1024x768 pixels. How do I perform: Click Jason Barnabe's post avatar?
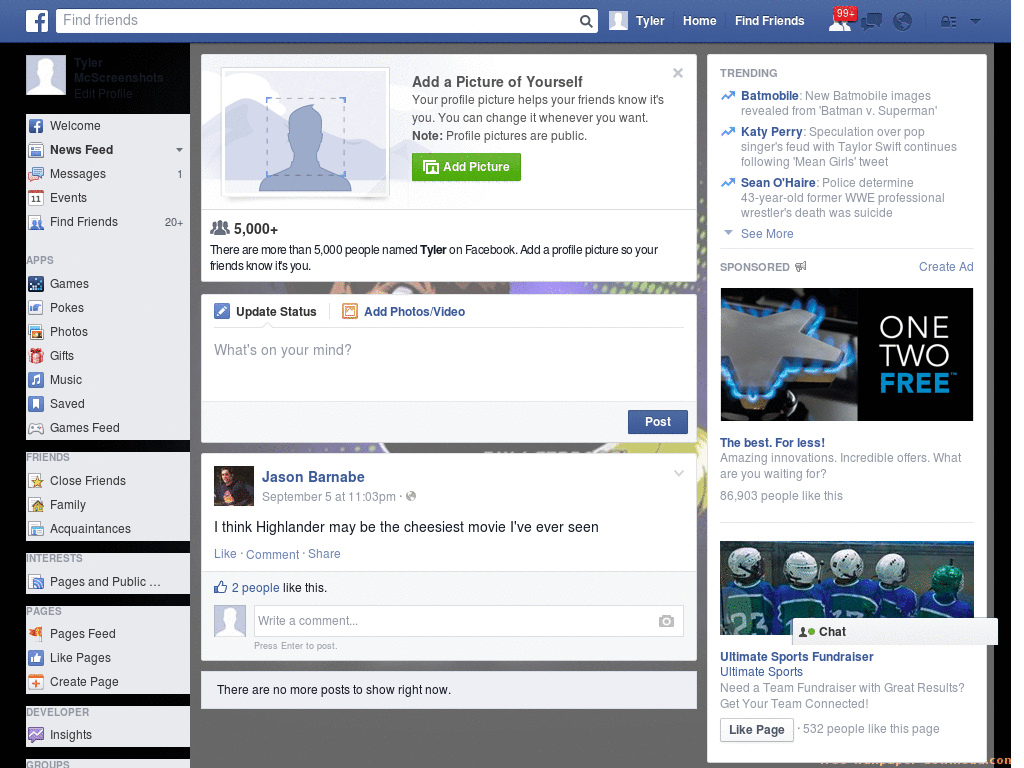pyautogui.click(x=234, y=486)
